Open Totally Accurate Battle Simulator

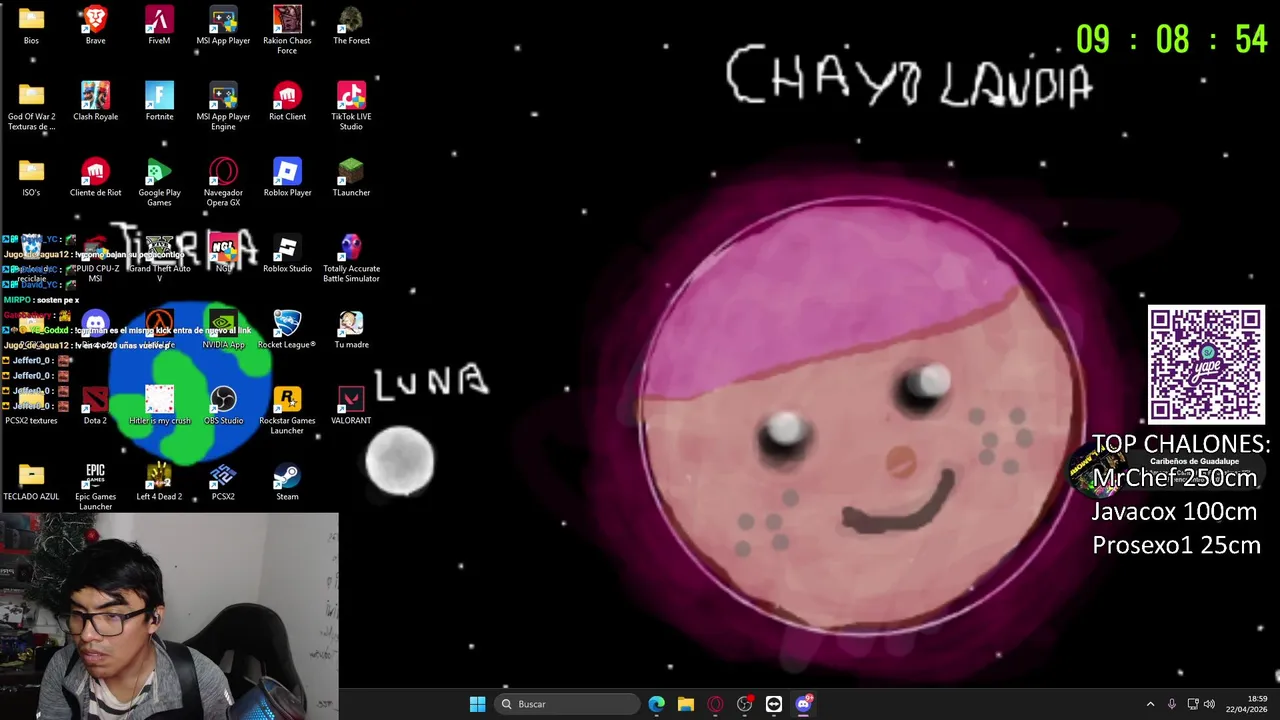[351, 258]
